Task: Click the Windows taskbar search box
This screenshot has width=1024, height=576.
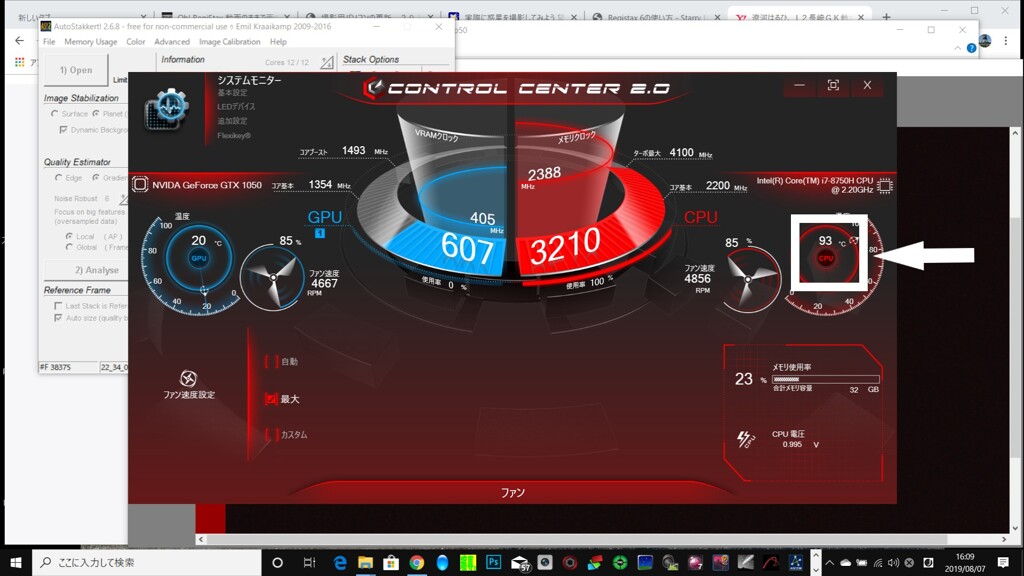Action: pos(146,562)
